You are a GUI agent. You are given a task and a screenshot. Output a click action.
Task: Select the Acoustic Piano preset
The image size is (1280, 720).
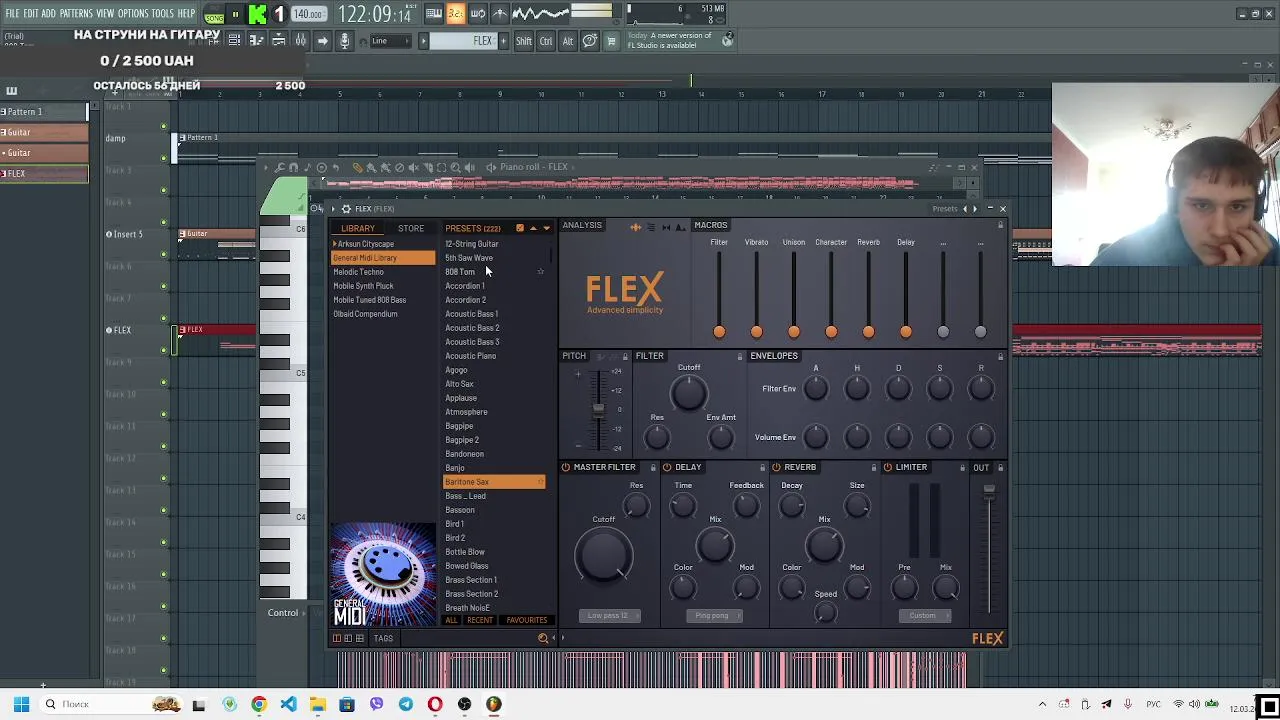pos(471,356)
